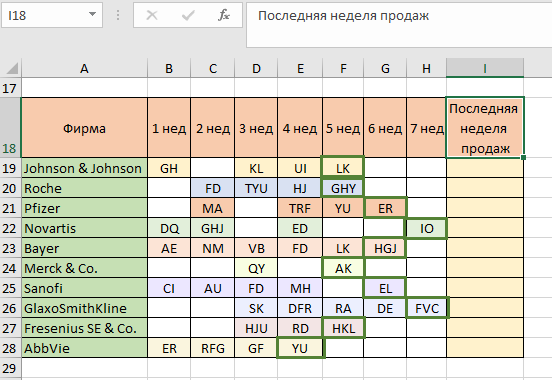Click the 'HJU' cell in Fresenius row
This screenshot has height=380, width=552.
pos(256,328)
